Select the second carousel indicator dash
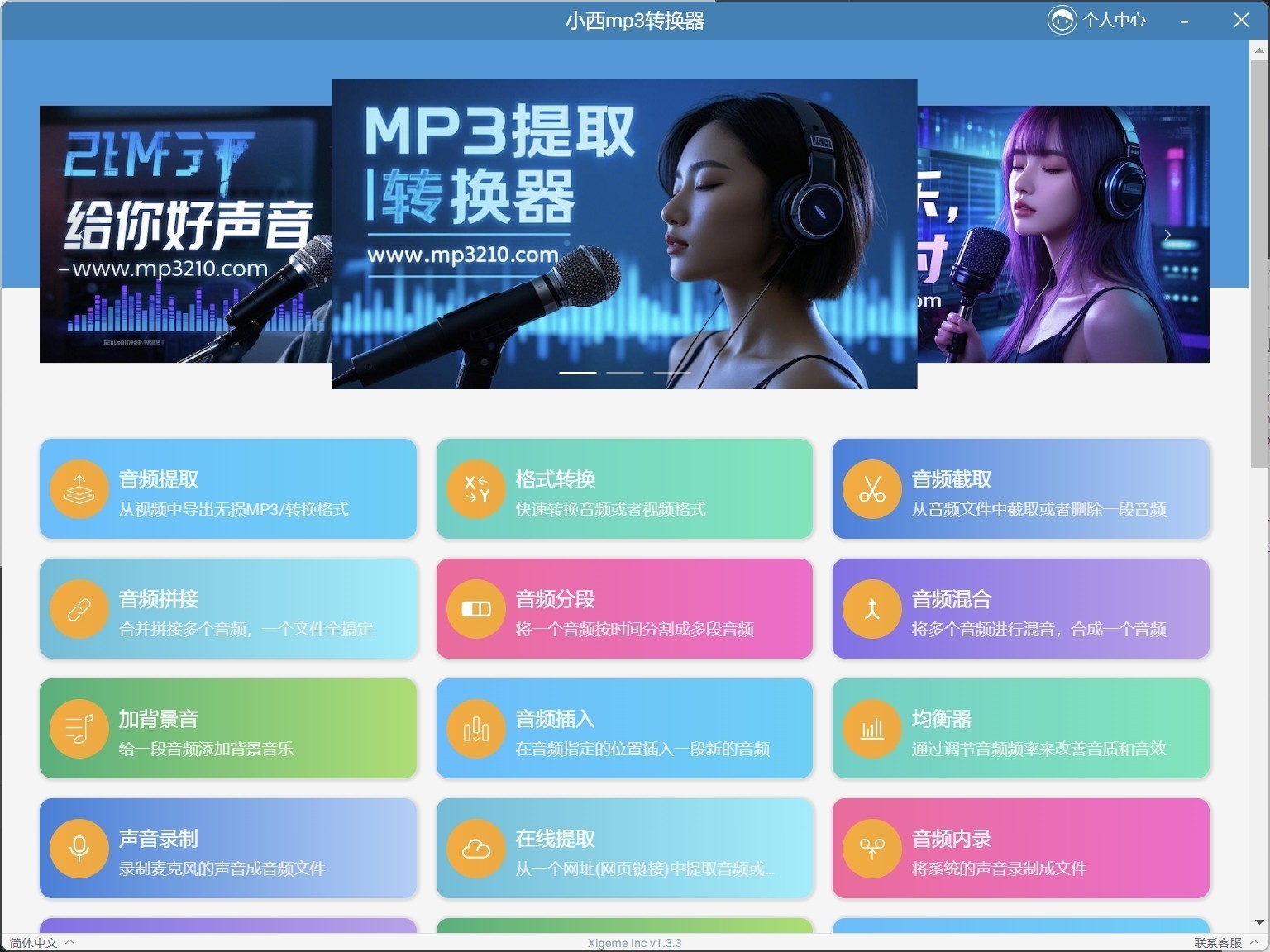The image size is (1270, 952). tap(625, 373)
